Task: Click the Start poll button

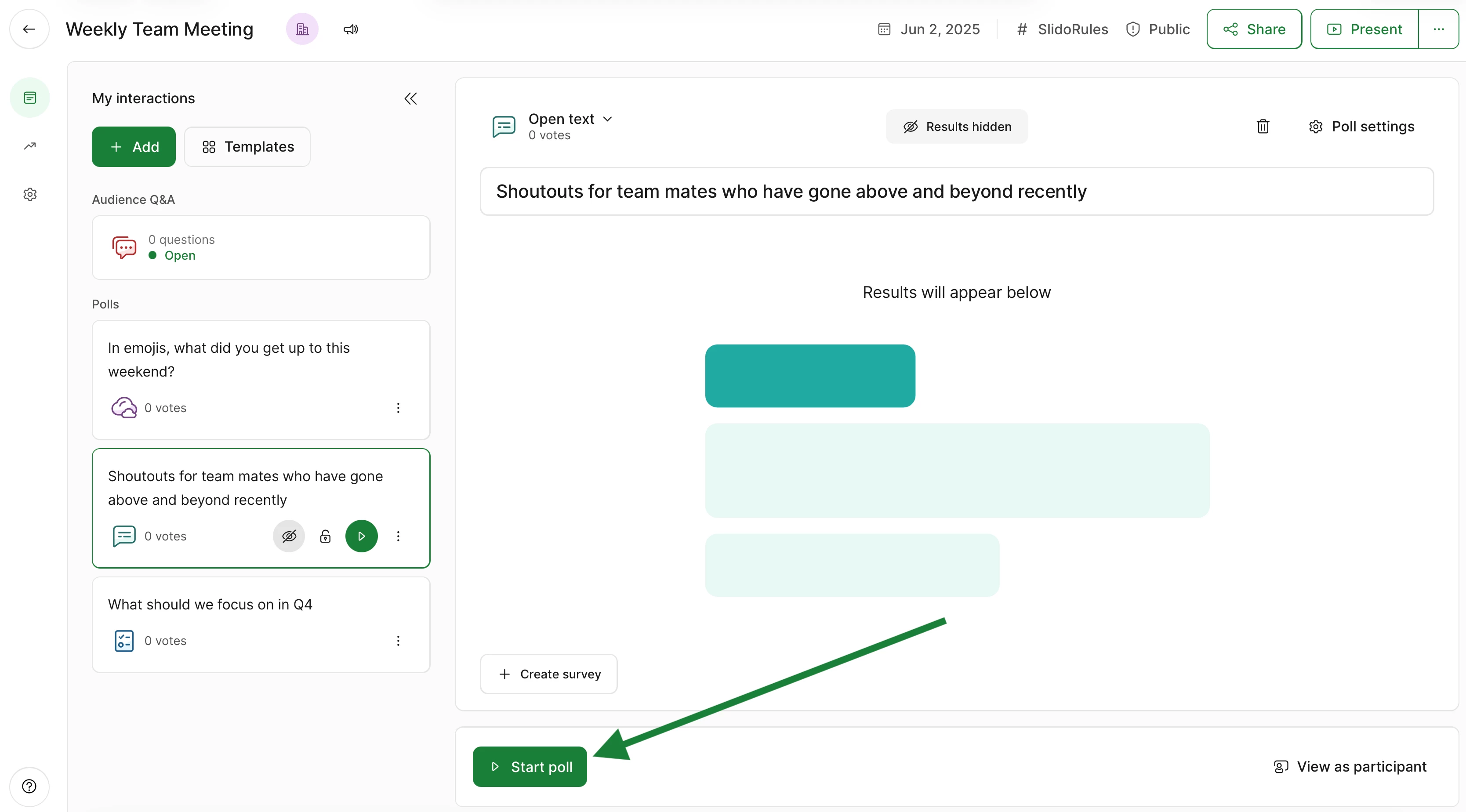Action: click(530, 766)
